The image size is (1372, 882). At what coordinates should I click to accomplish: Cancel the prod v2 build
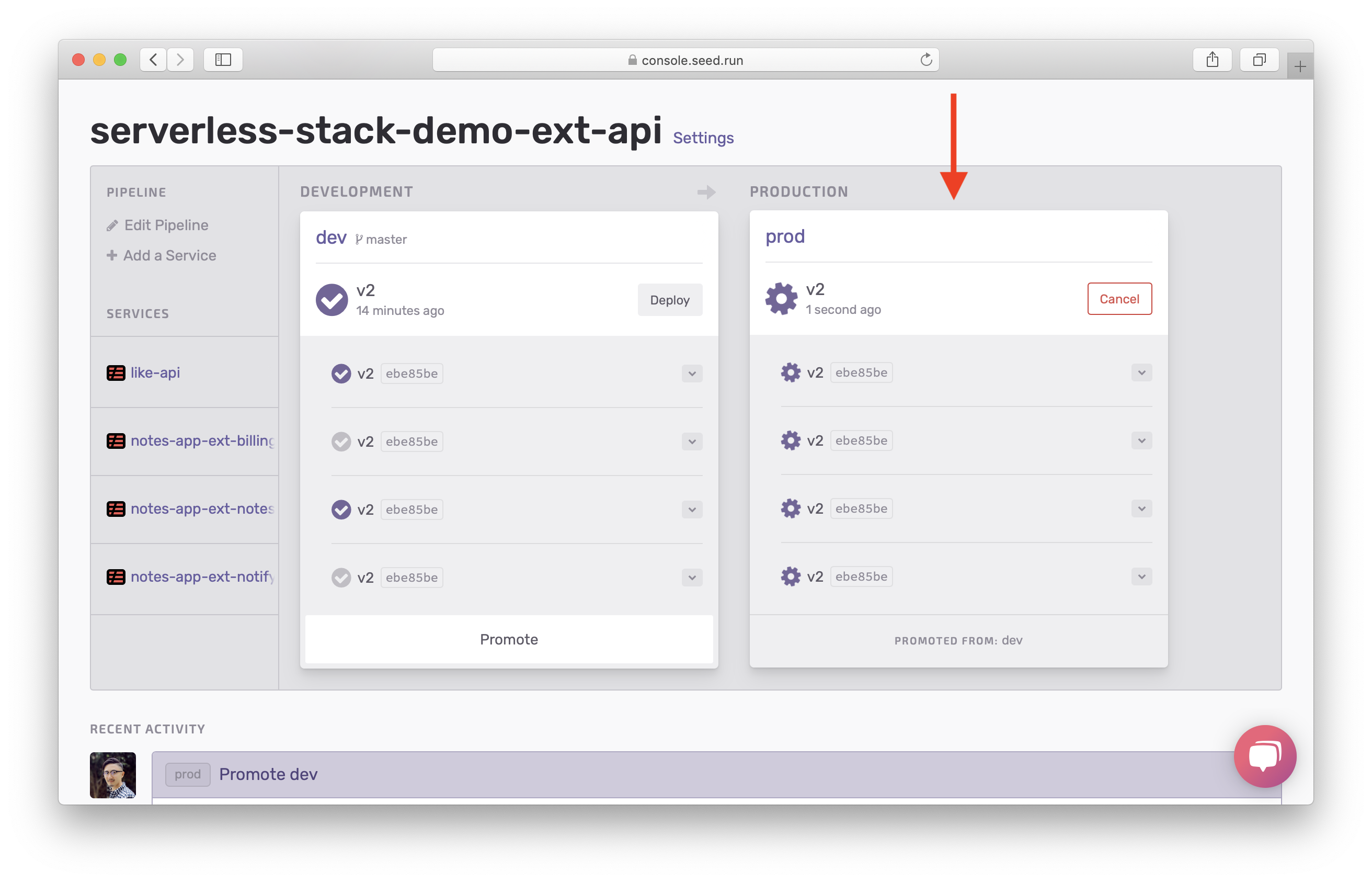tap(1119, 299)
